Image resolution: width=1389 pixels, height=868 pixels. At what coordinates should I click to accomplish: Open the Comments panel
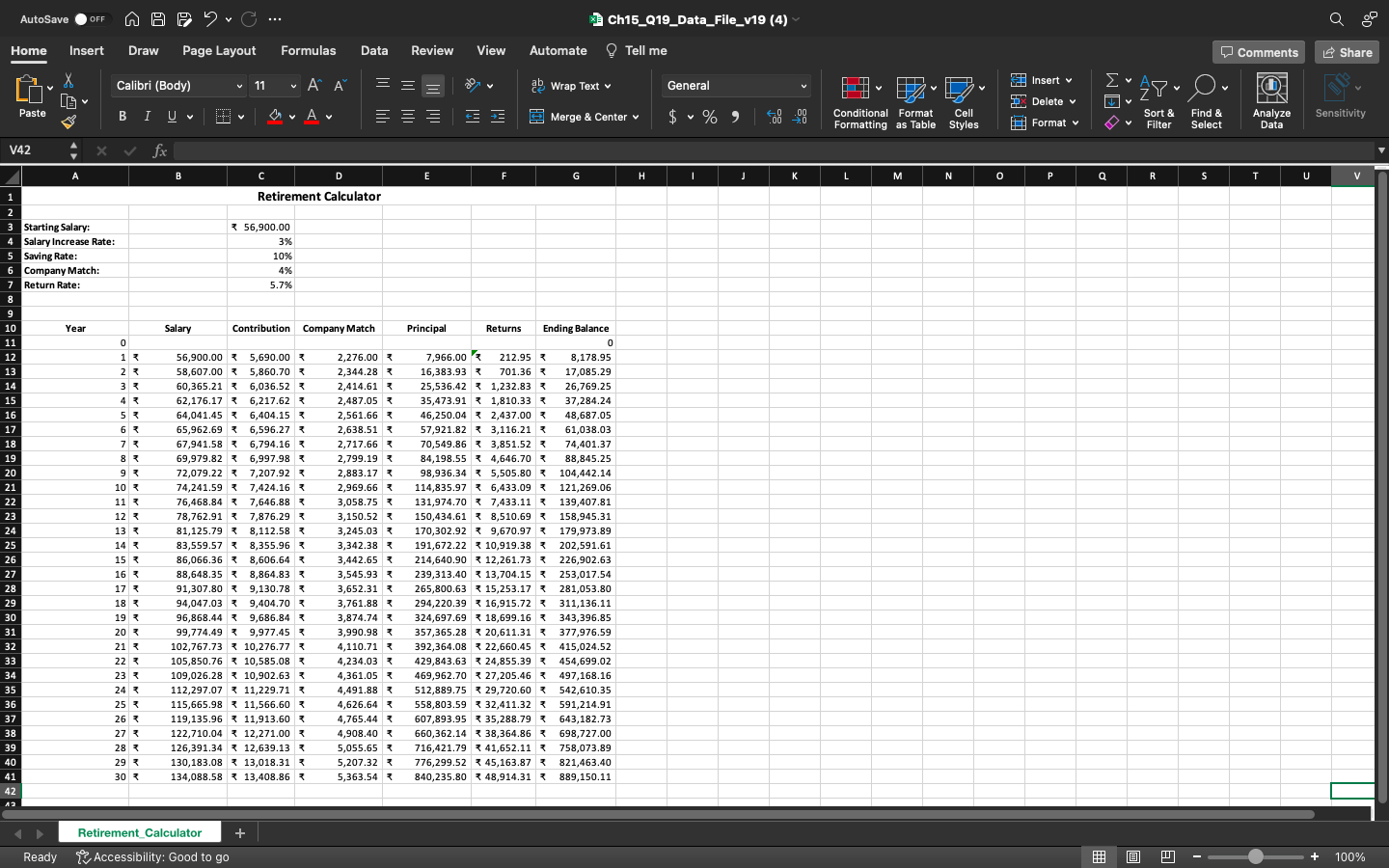click(1258, 52)
